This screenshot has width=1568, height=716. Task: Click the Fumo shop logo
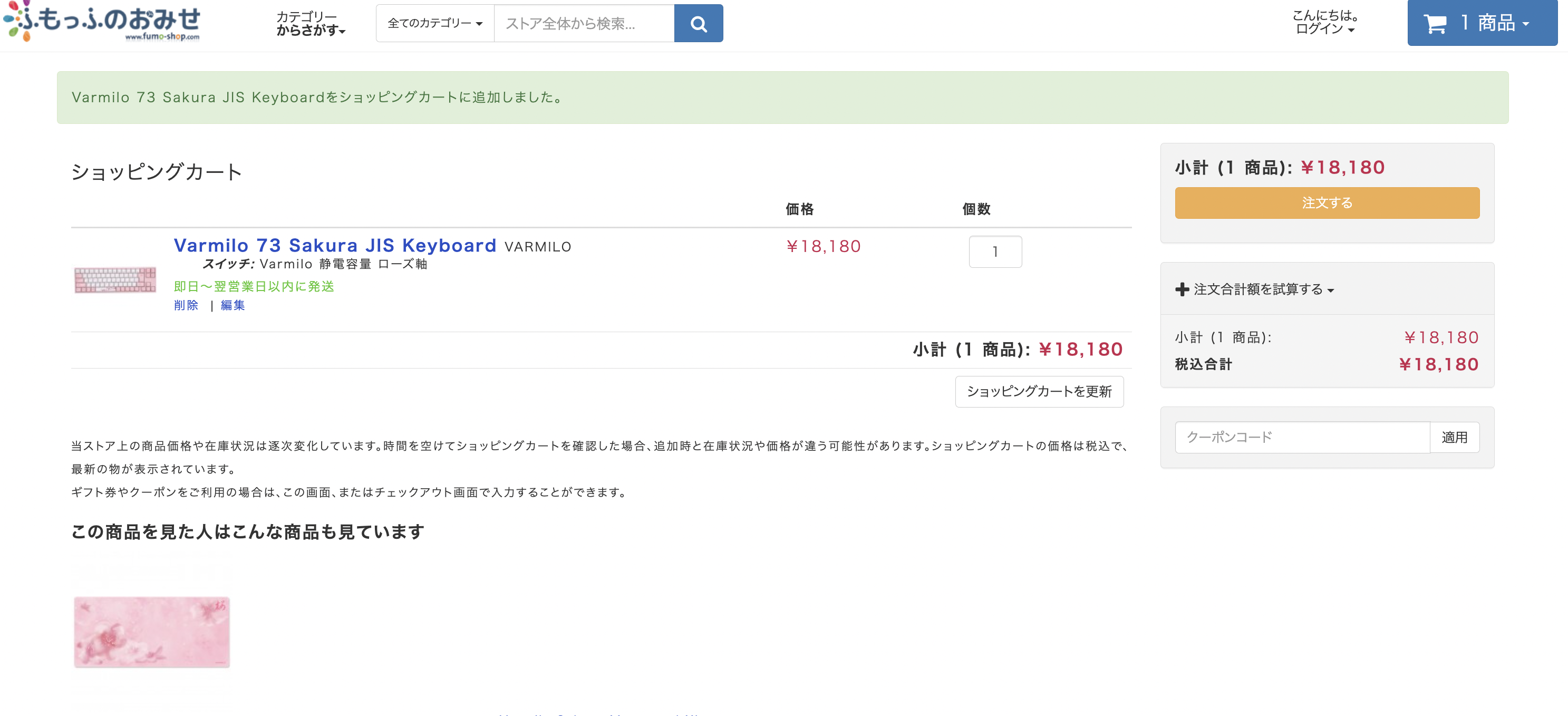click(x=102, y=22)
